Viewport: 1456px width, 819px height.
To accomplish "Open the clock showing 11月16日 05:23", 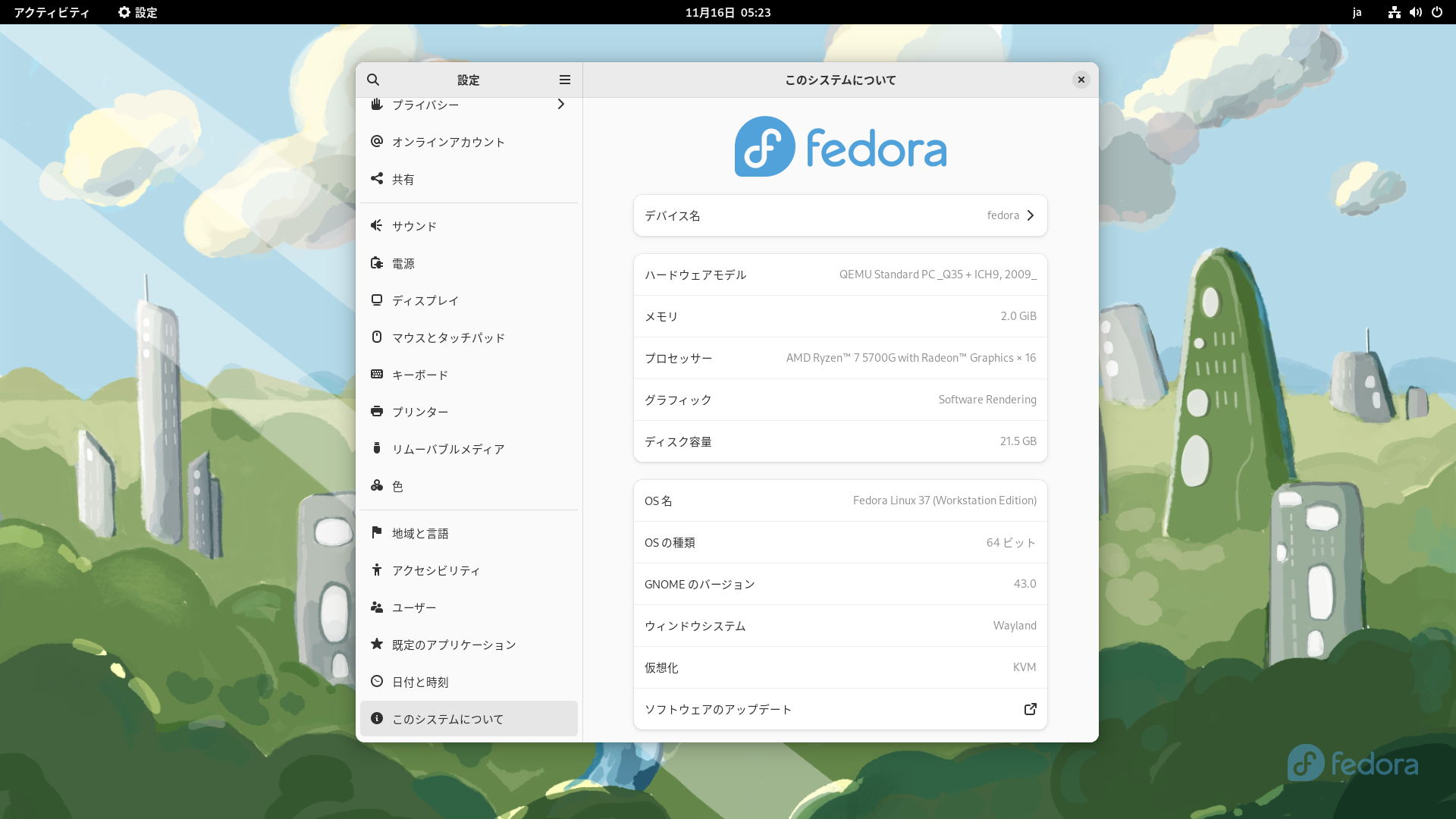I will click(728, 12).
